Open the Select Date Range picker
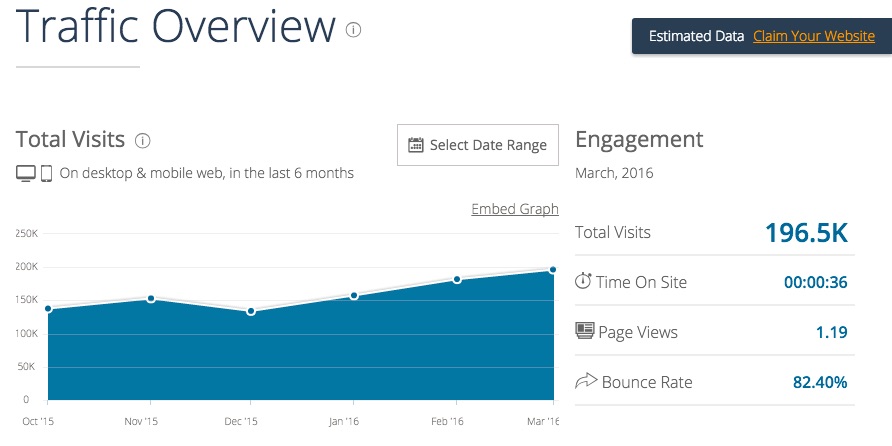This screenshot has height=446, width=892. [478, 145]
